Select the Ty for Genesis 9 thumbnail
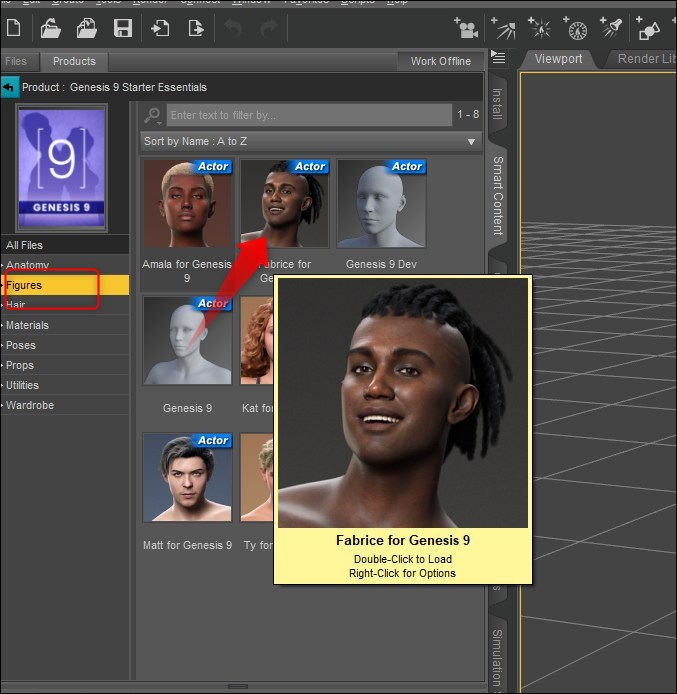Viewport: 677px width, 694px height. coord(257,477)
